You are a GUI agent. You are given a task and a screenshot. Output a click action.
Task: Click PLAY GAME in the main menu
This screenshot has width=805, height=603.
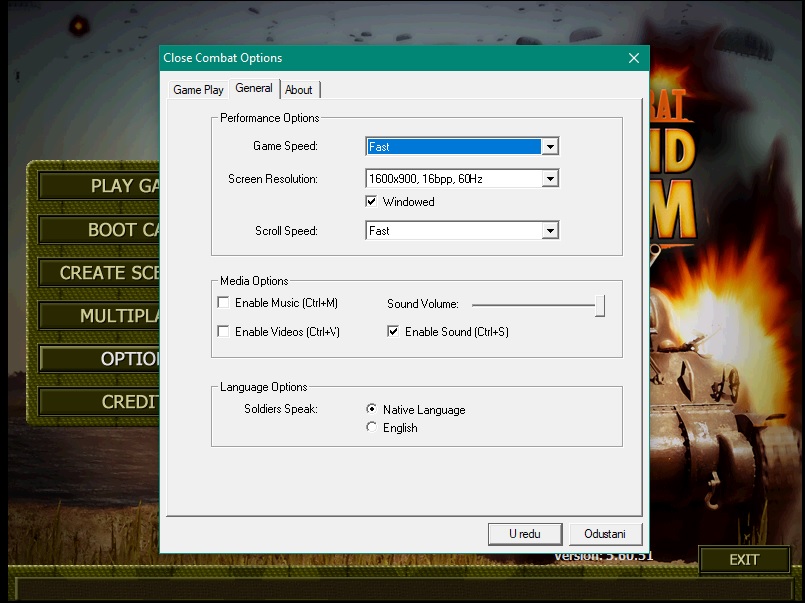[99, 186]
